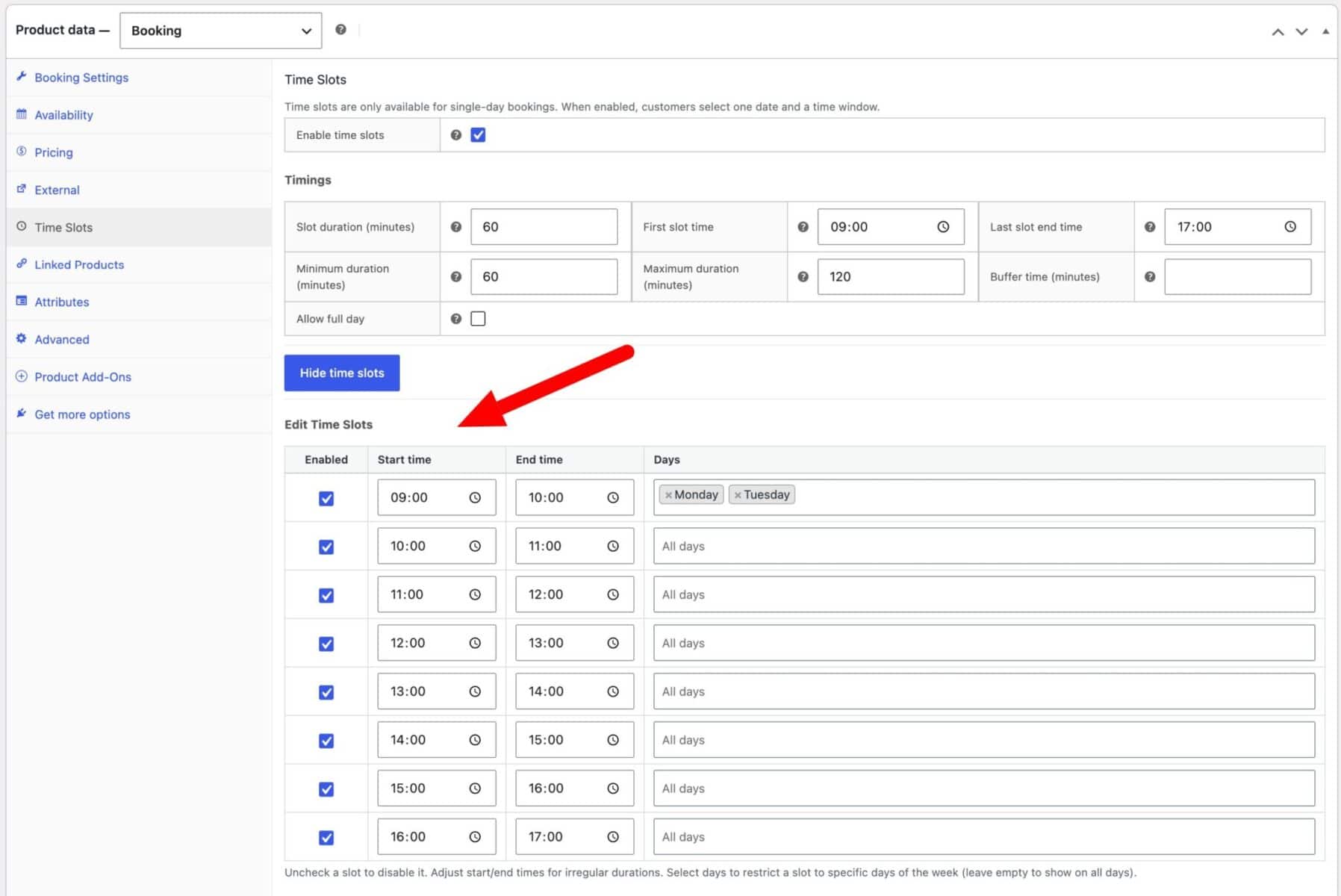Select Time Slots tab
Image resolution: width=1341 pixels, height=896 pixels.
(x=139, y=227)
